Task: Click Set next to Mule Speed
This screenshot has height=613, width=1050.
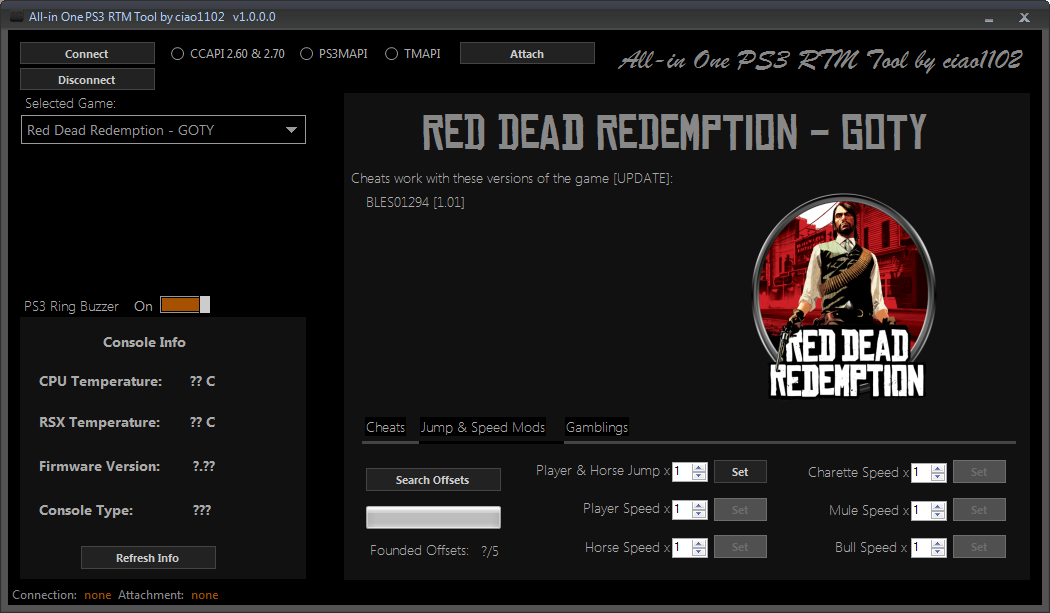Action: [979, 510]
